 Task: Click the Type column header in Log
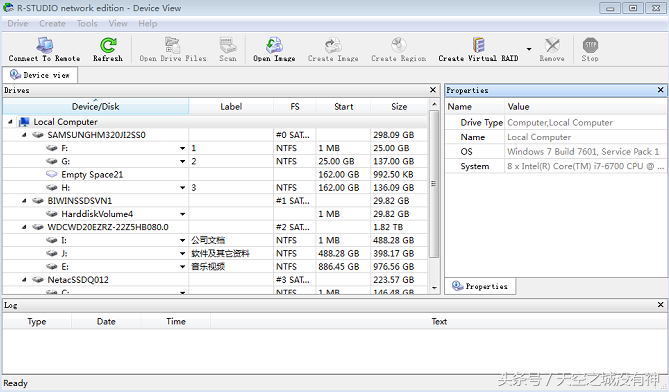click(x=37, y=322)
